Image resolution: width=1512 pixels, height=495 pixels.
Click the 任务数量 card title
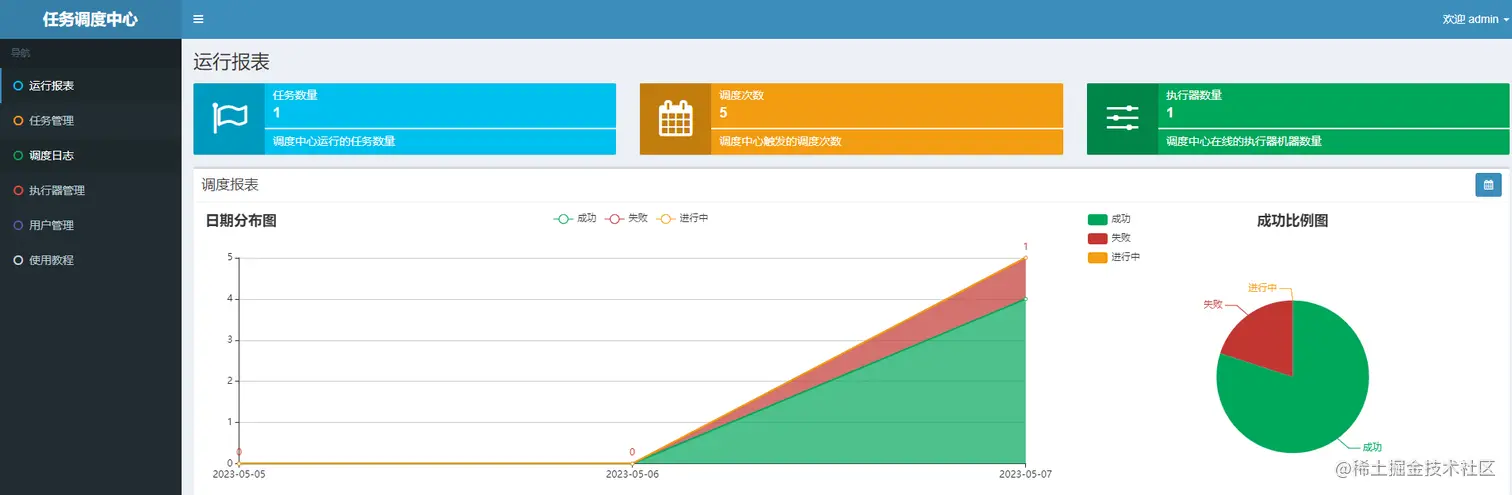pyautogui.click(x=295, y=95)
